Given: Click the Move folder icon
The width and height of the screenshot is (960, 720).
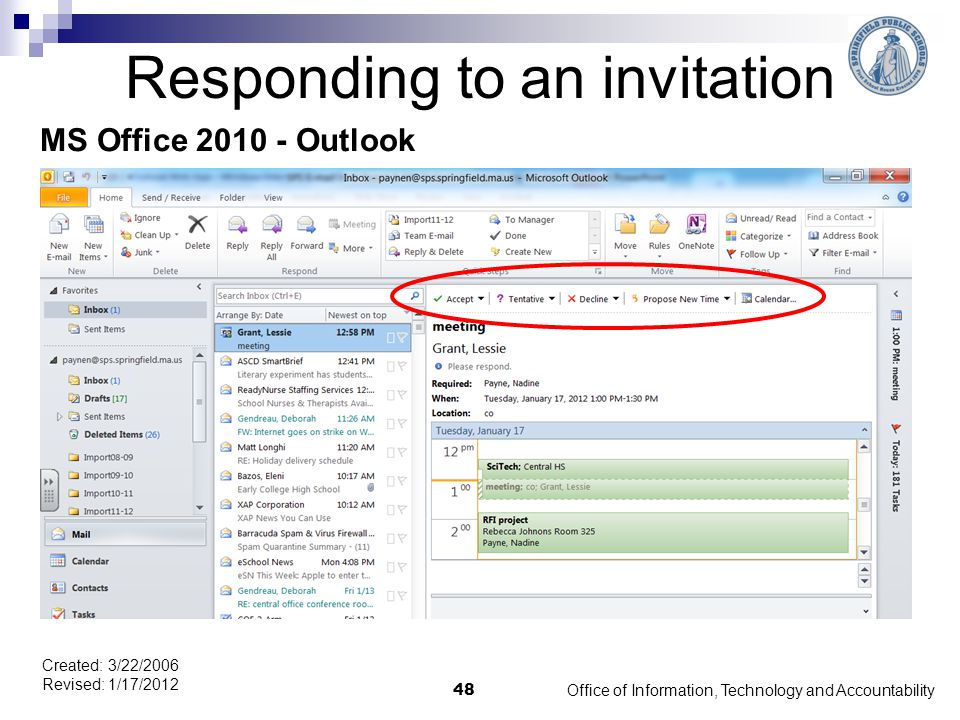Looking at the screenshot, I should pyautogui.click(x=625, y=225).
